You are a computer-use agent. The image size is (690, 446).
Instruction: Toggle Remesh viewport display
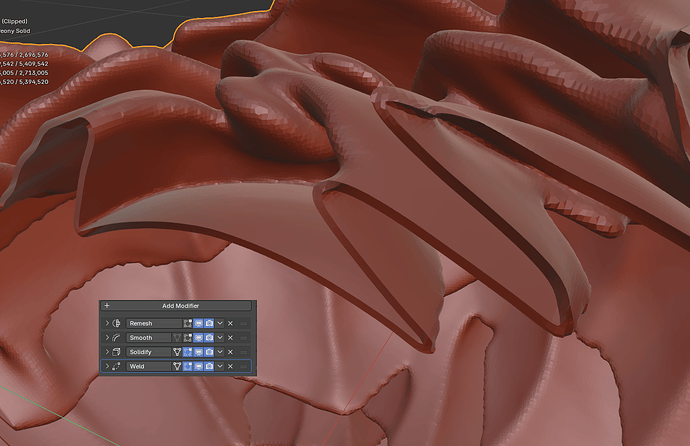(198, 323)
